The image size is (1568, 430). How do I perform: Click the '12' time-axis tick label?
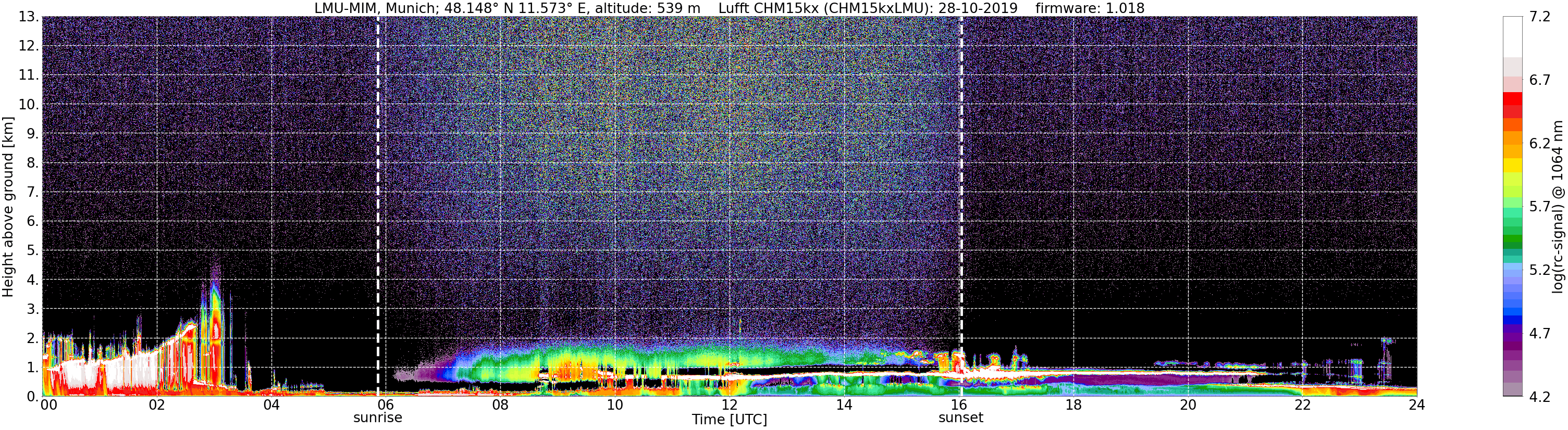[729, 405]
